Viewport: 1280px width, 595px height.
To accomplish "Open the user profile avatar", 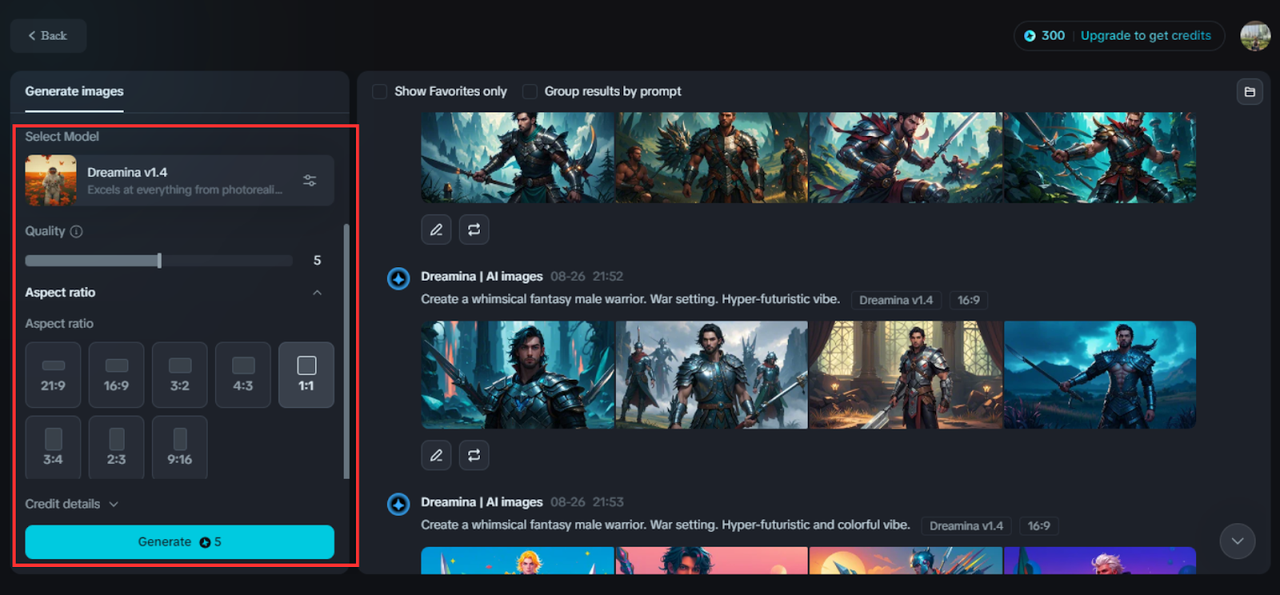I will click(x=1255, y=36).
